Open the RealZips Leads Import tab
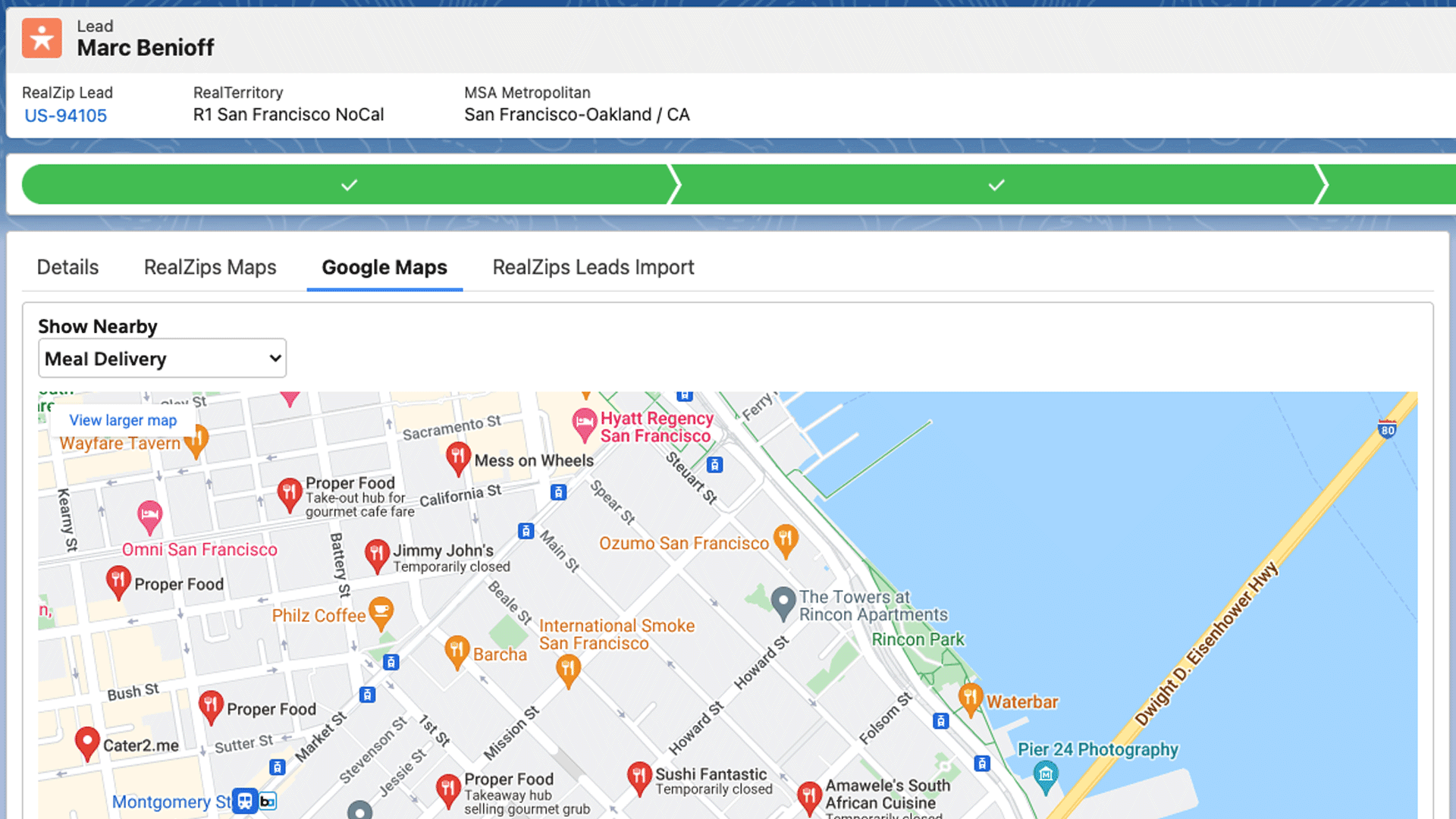The width and height of the screenshot is (1456, 819). click(x=593, y=267)
